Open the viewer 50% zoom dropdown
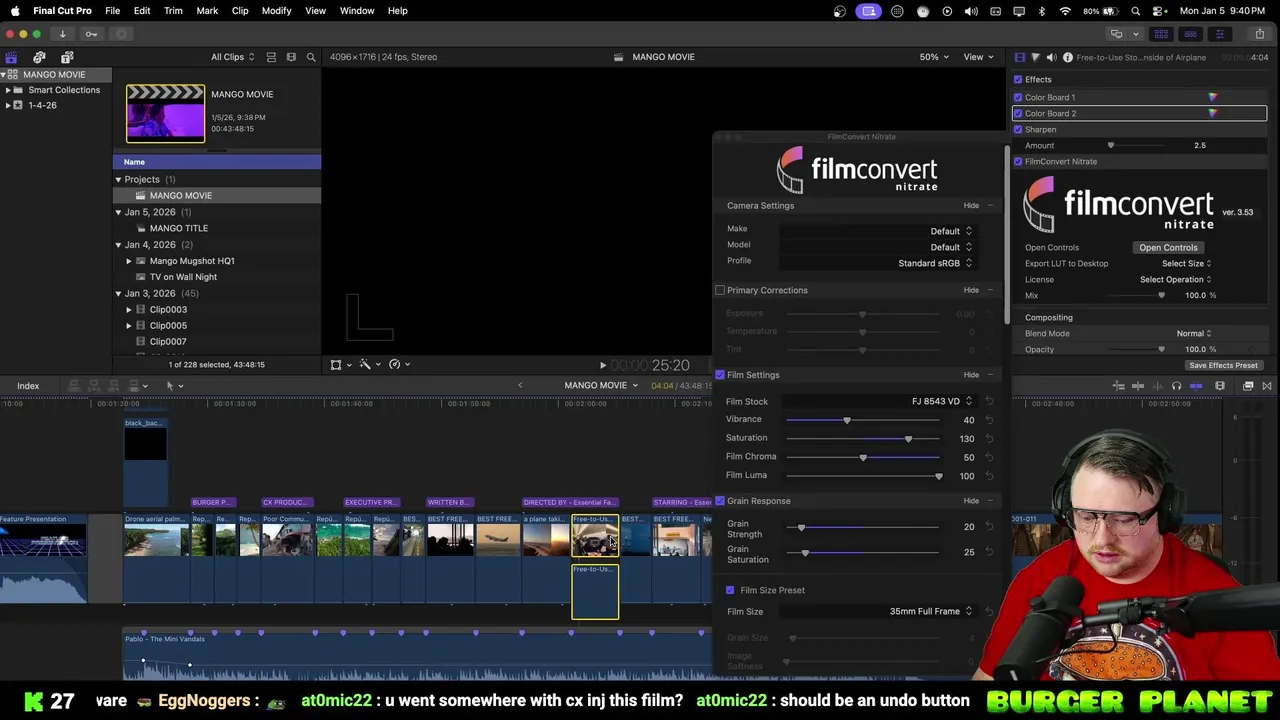This screenshot has width=1280, height=720. [x=935, y=57]
